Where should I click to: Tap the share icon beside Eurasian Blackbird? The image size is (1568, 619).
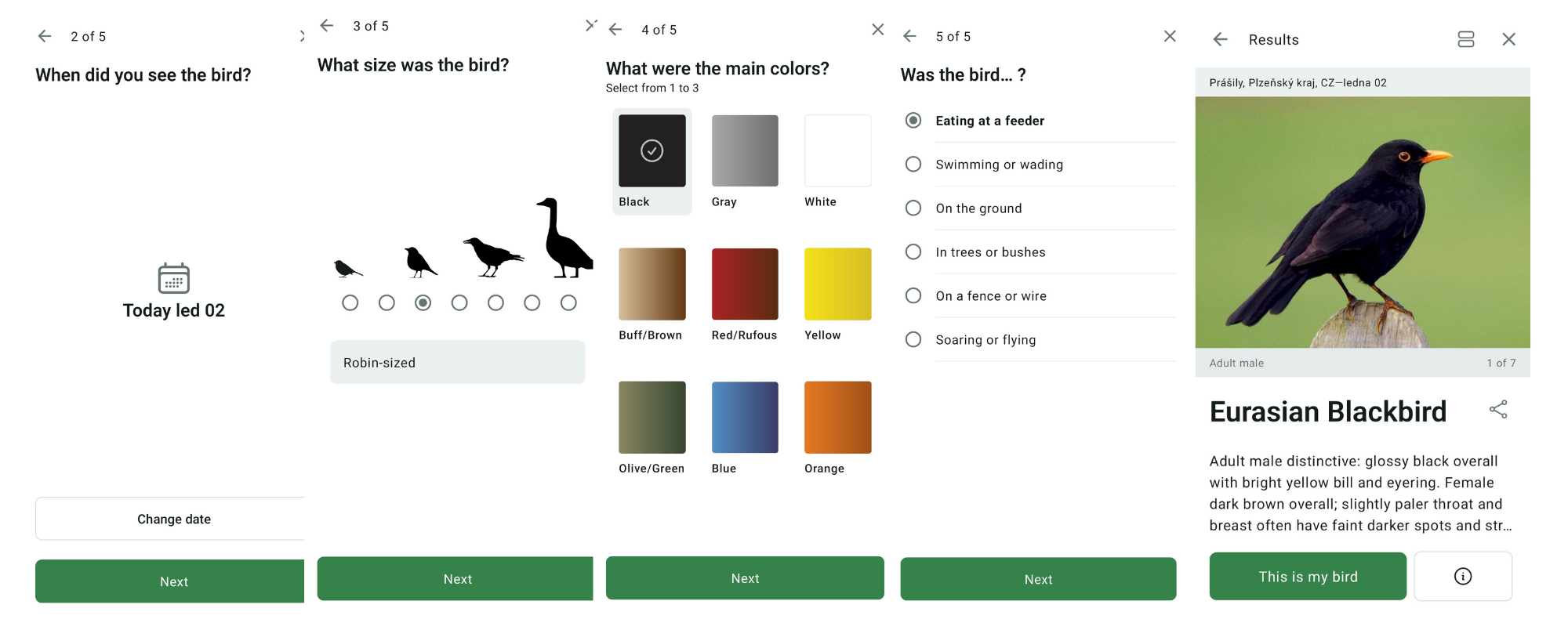pos(1497,410)
